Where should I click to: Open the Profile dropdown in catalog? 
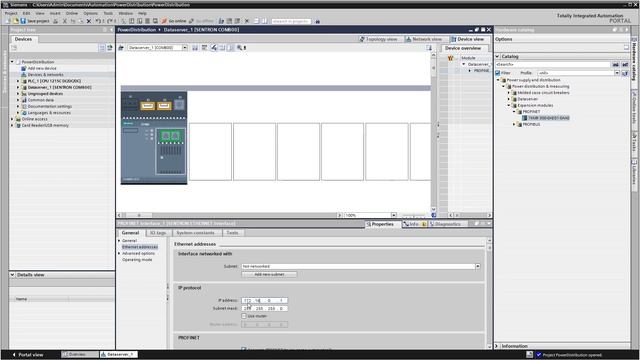pyautogui.click(x=617, y=73)
